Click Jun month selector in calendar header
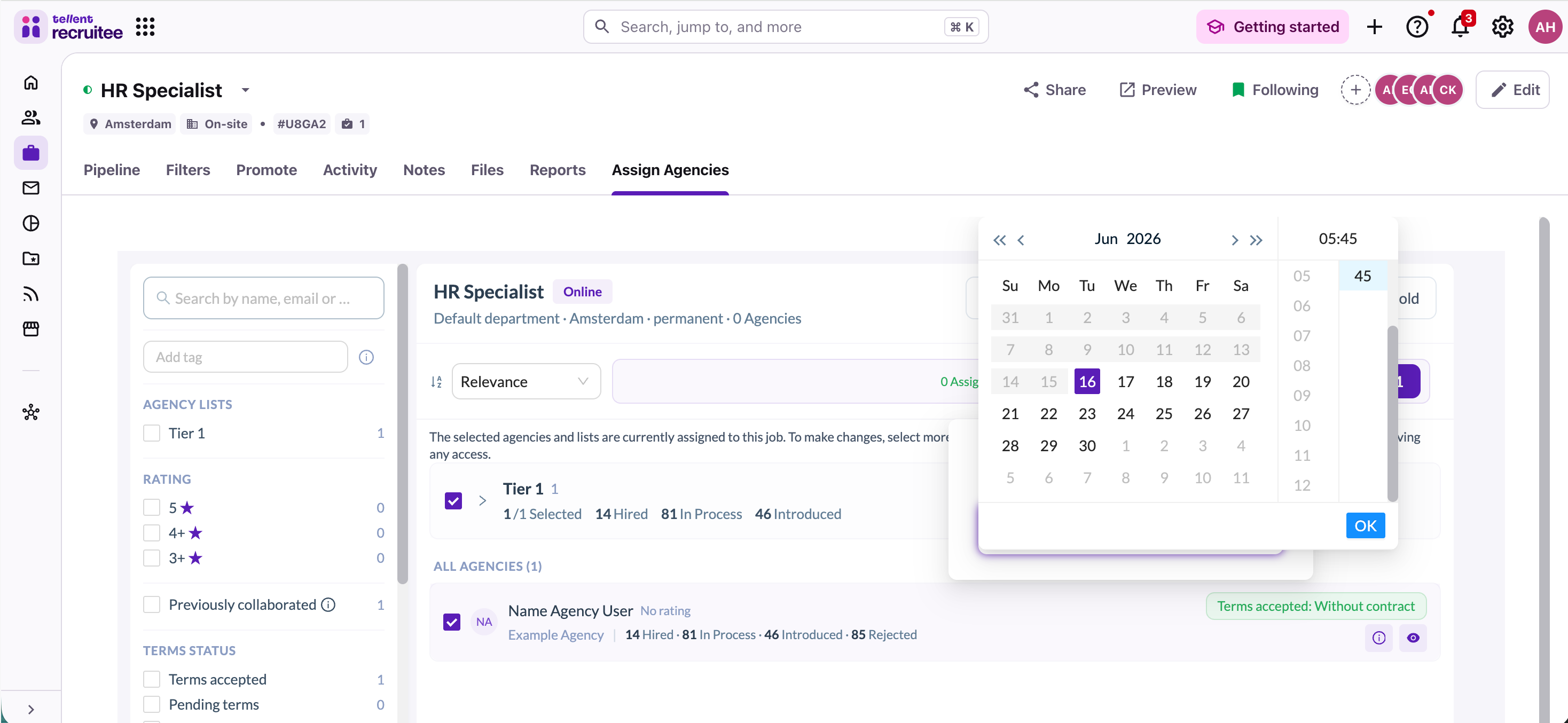Viewport: 1568px width, 723px height. coord(1106,239)
